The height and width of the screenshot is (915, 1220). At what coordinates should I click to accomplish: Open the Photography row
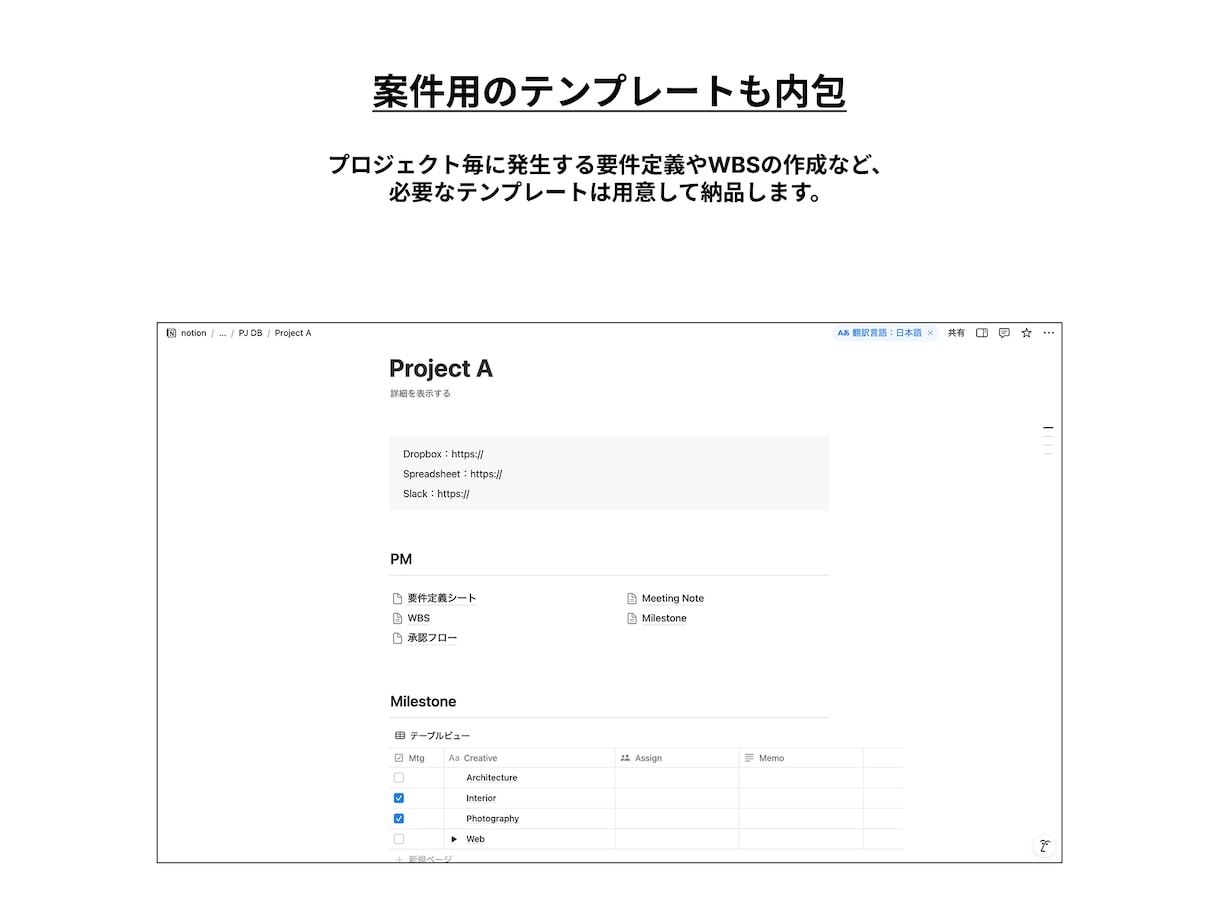(493, 819)
